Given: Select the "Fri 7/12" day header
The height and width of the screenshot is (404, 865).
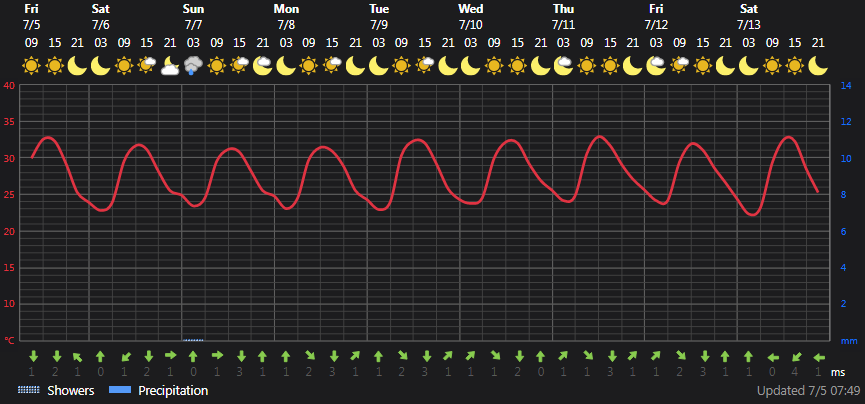Looking at the screenshot, I should click(x=656, y=17).
